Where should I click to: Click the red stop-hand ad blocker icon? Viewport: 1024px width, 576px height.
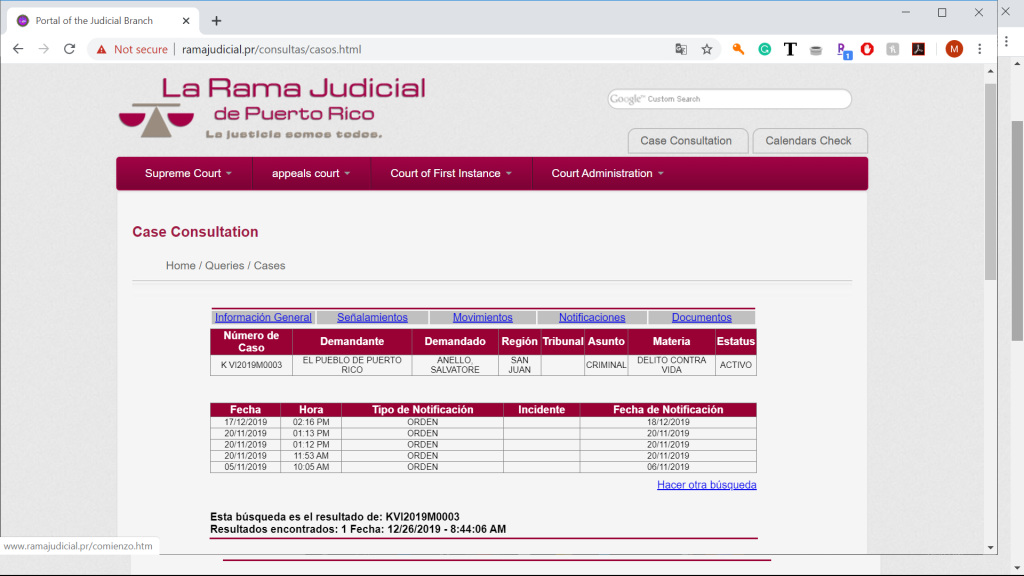[867, 49]
